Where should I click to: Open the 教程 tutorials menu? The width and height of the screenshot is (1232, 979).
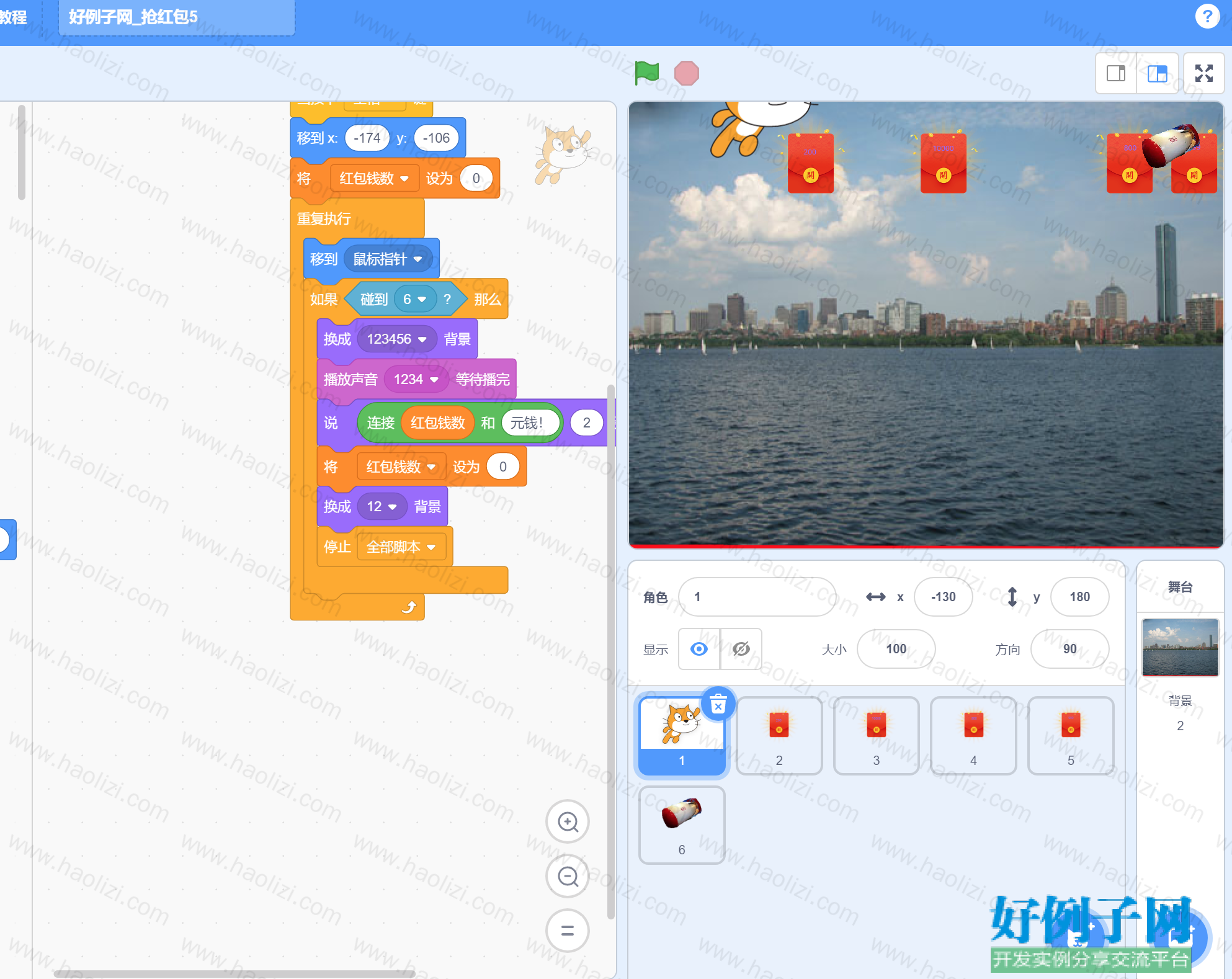(x=14, y=17)
